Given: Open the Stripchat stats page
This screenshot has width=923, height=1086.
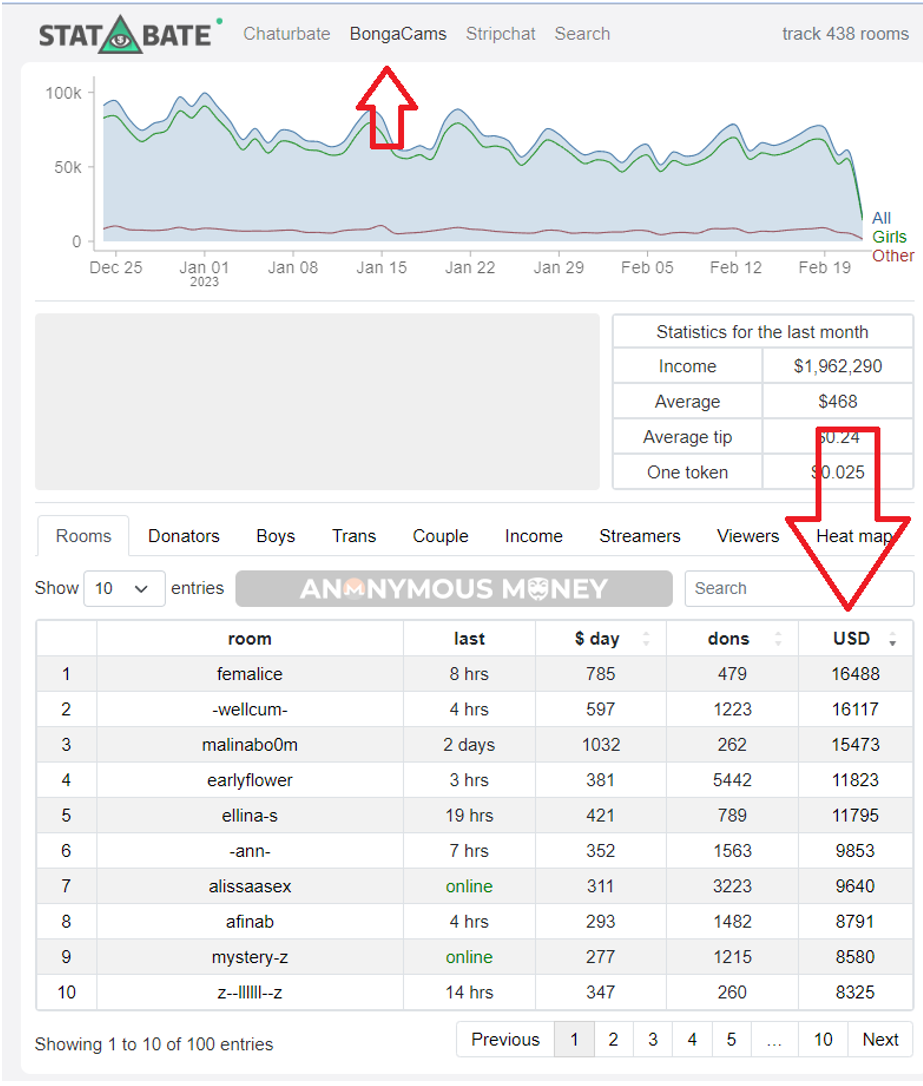Looking at the screenshot, I should 501,34.
